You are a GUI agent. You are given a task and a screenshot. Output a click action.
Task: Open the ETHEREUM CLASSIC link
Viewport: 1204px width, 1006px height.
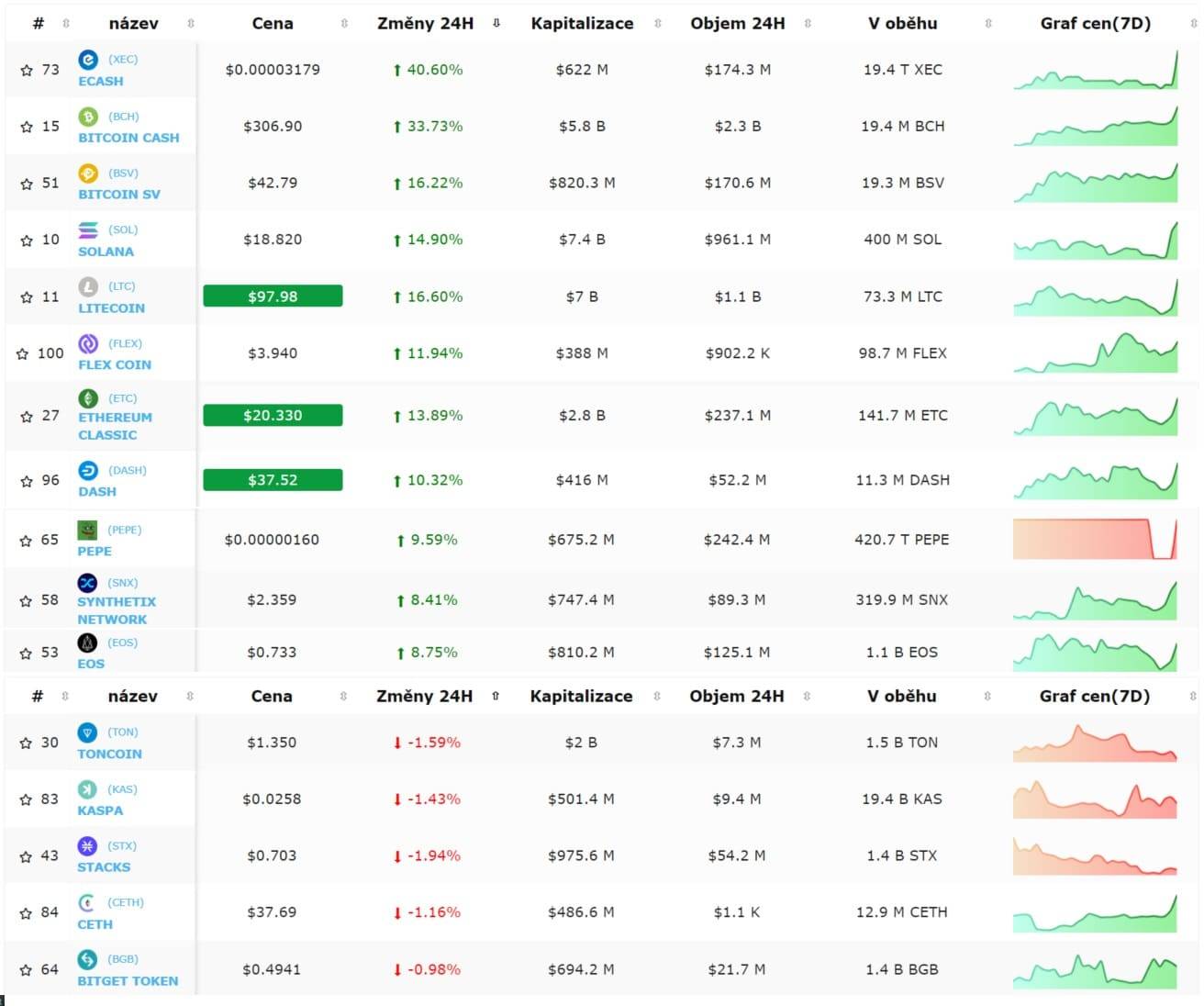pyautogui.click(x=116, y=426)
